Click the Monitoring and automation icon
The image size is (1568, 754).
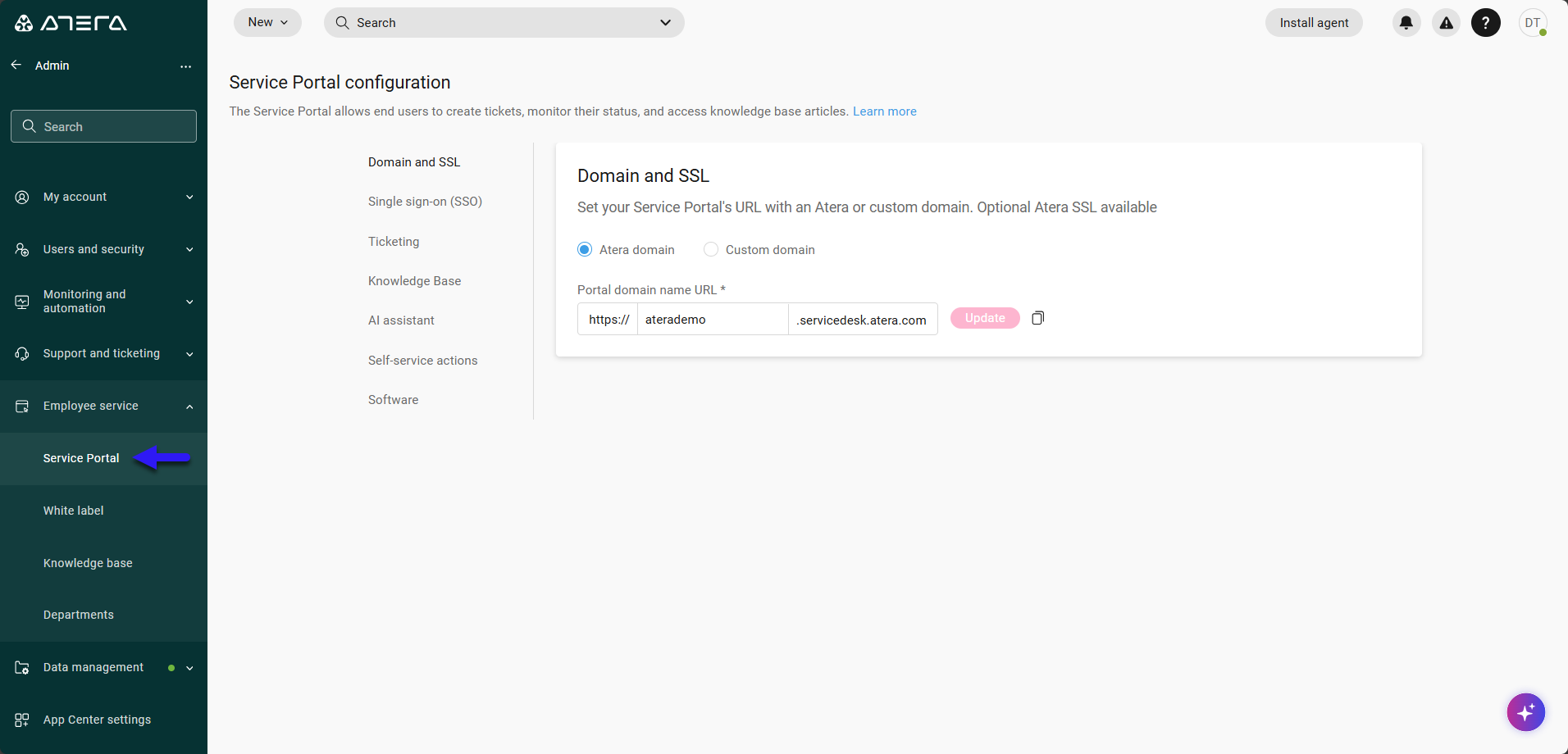click(22, 302)
